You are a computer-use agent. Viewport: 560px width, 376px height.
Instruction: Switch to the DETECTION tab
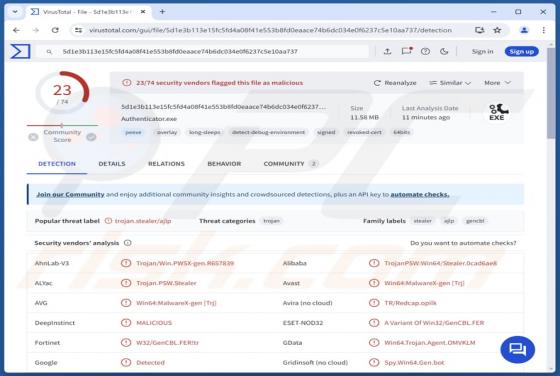pos(57,164)
